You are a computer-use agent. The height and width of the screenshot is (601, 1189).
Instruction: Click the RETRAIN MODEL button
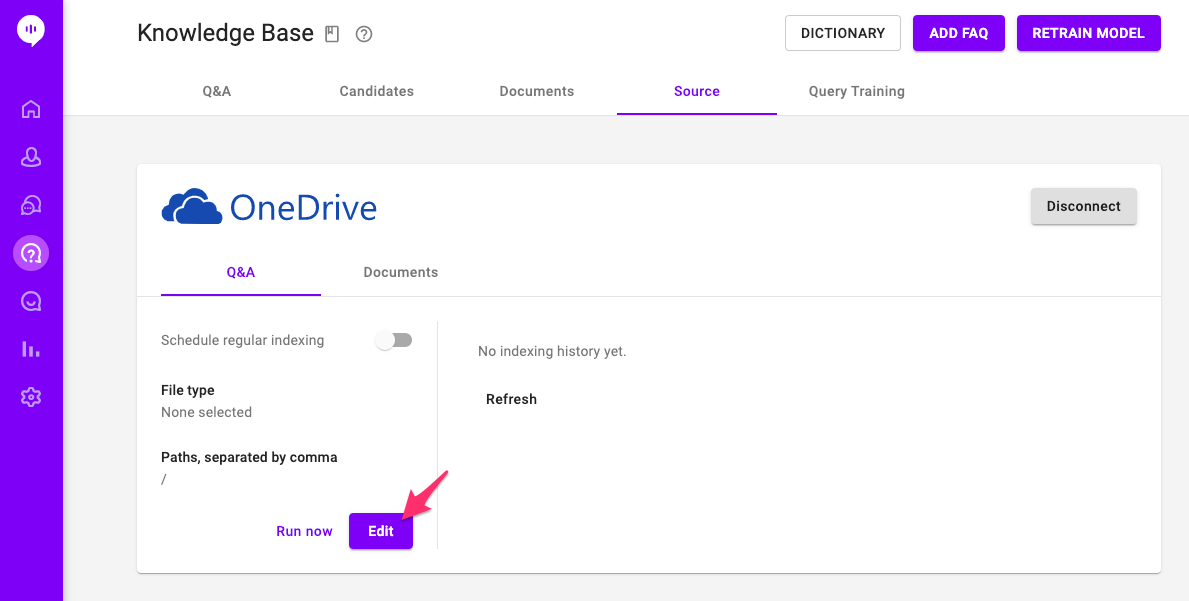pos(1089,33)
